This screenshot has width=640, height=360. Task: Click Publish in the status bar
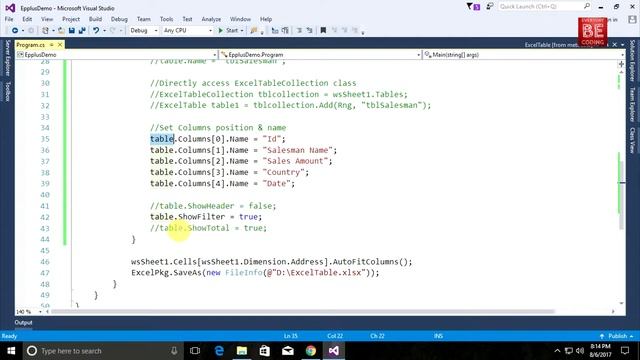(x=617, y=336)
